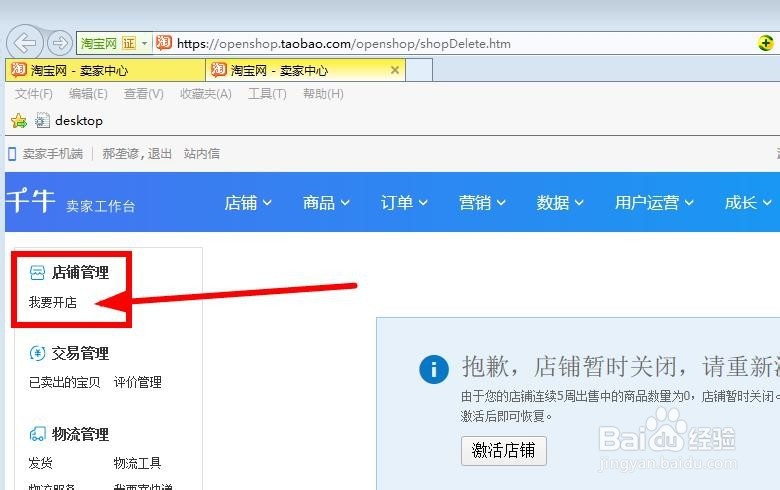Click the blue info icon in the notice
Image resolution: width=780 pixels, height=490 pixels.
(434, 369)
